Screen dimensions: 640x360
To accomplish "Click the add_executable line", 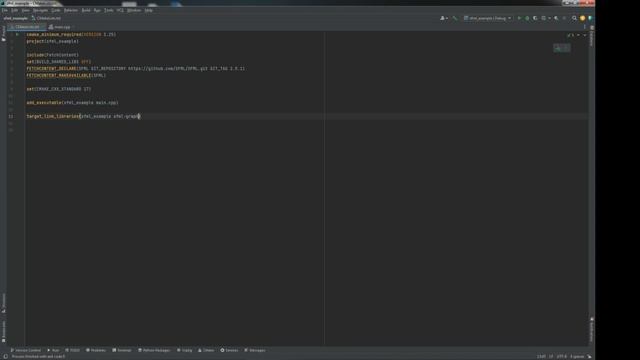I will click(73, 103).
